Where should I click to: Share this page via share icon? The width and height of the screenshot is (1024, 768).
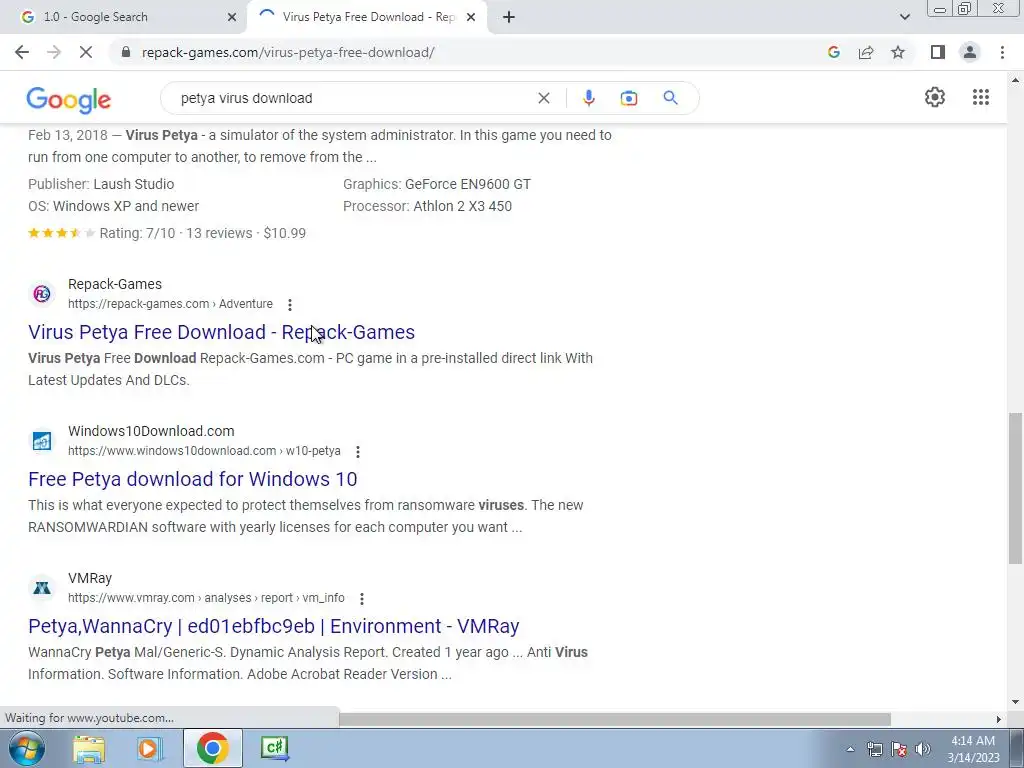tap(866, 52)
